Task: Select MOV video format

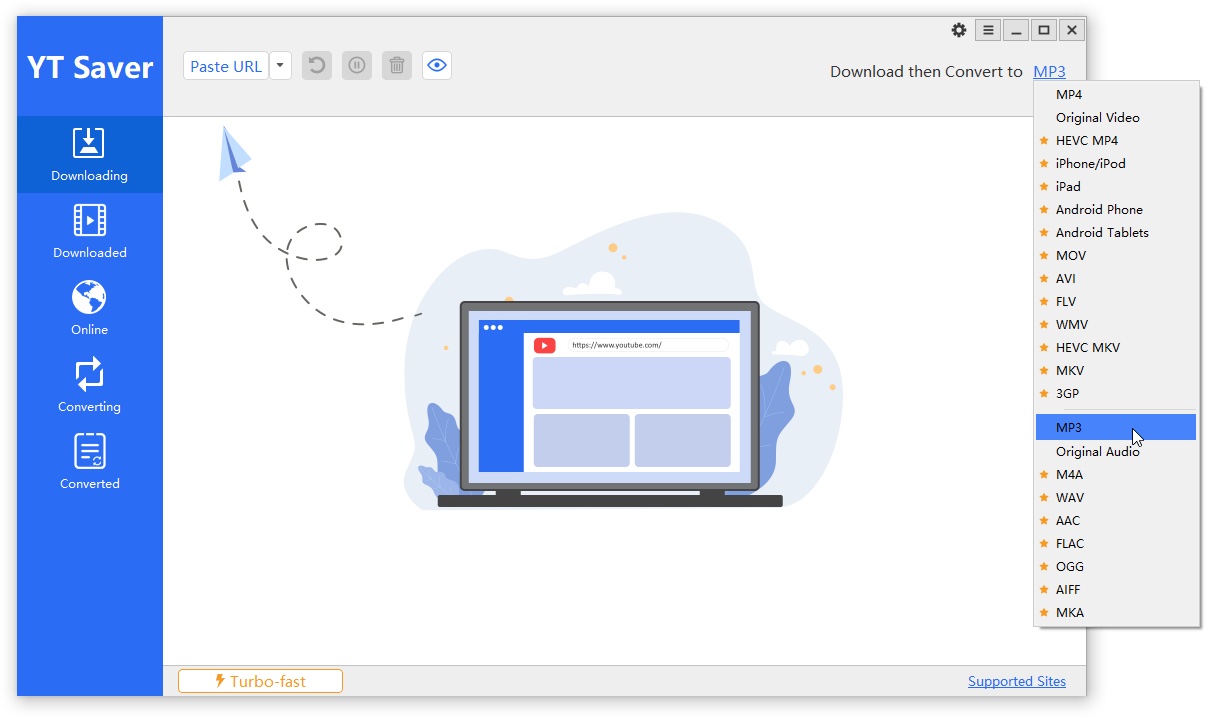Action: tap(1116, 255)
